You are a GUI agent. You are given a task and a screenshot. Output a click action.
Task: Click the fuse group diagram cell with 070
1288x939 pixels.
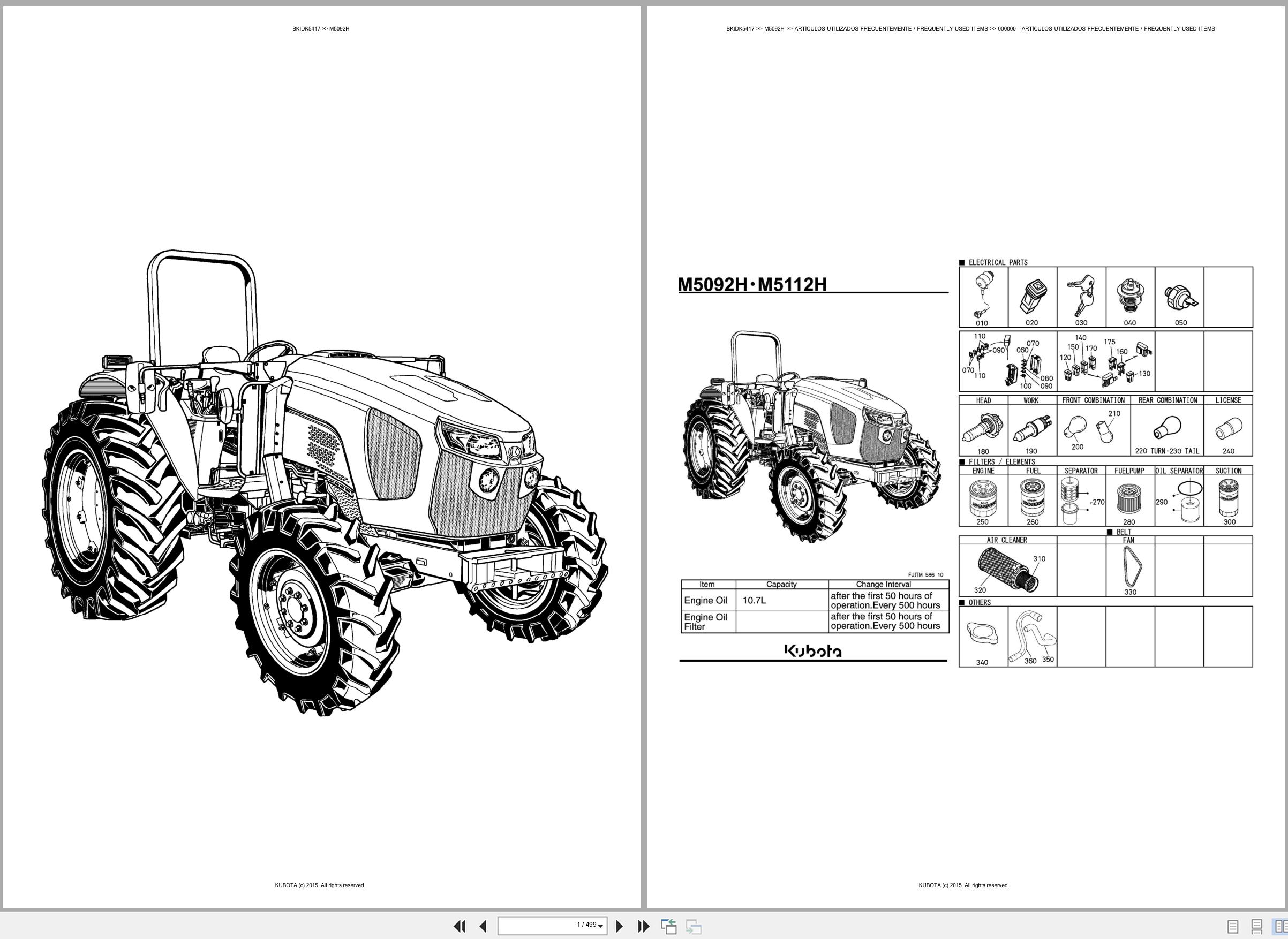click(1008, 361)
